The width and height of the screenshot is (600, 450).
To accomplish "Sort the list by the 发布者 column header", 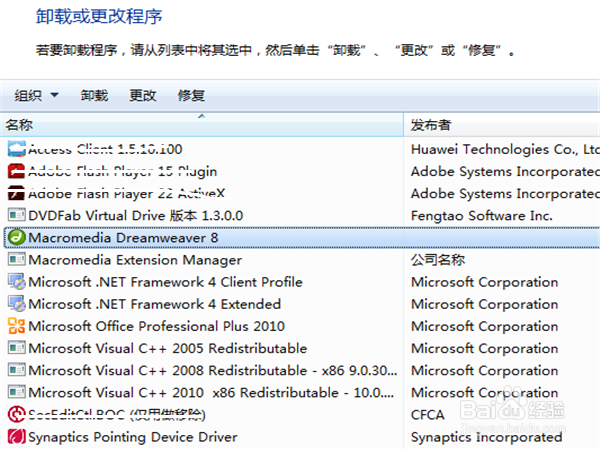I will pos(500,126).
